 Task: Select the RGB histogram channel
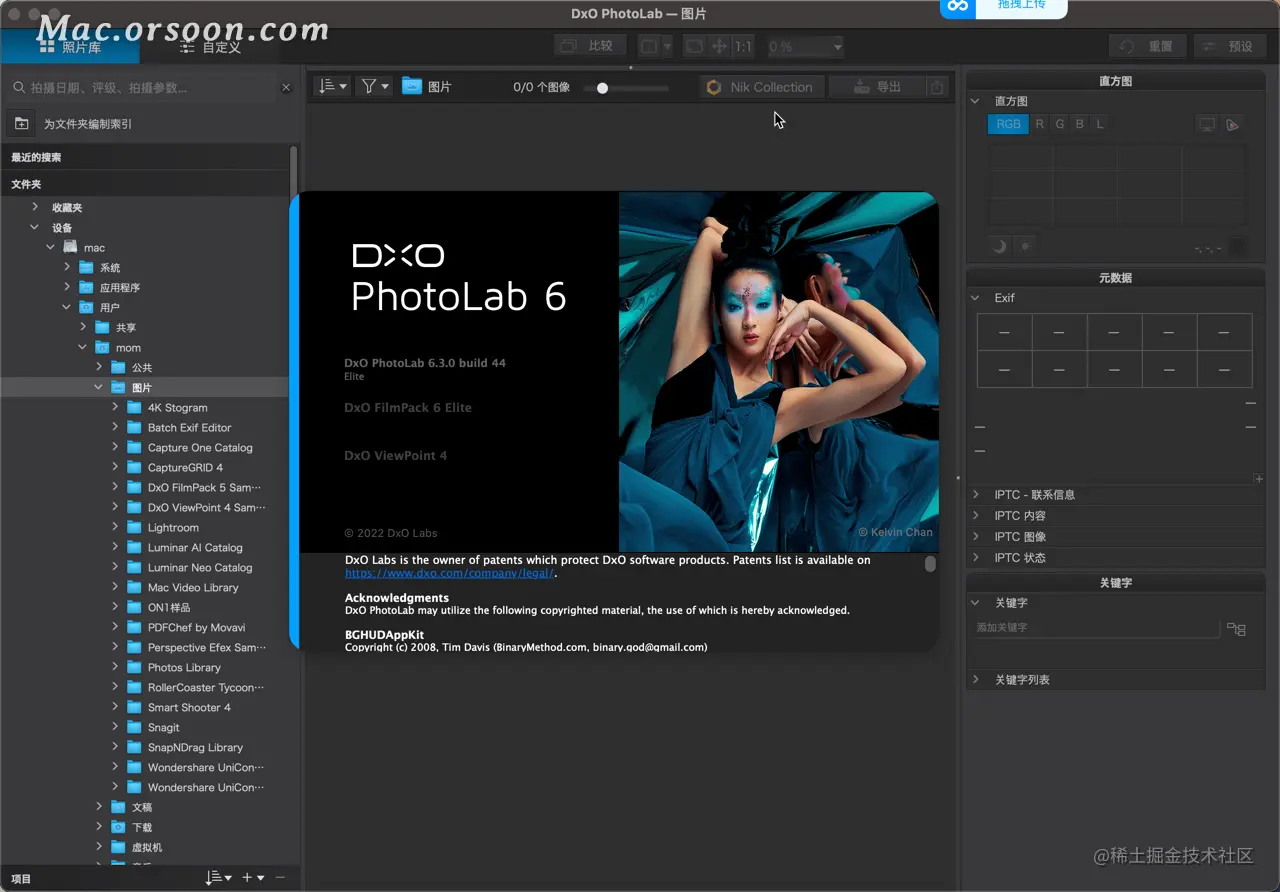(1008, 124)
